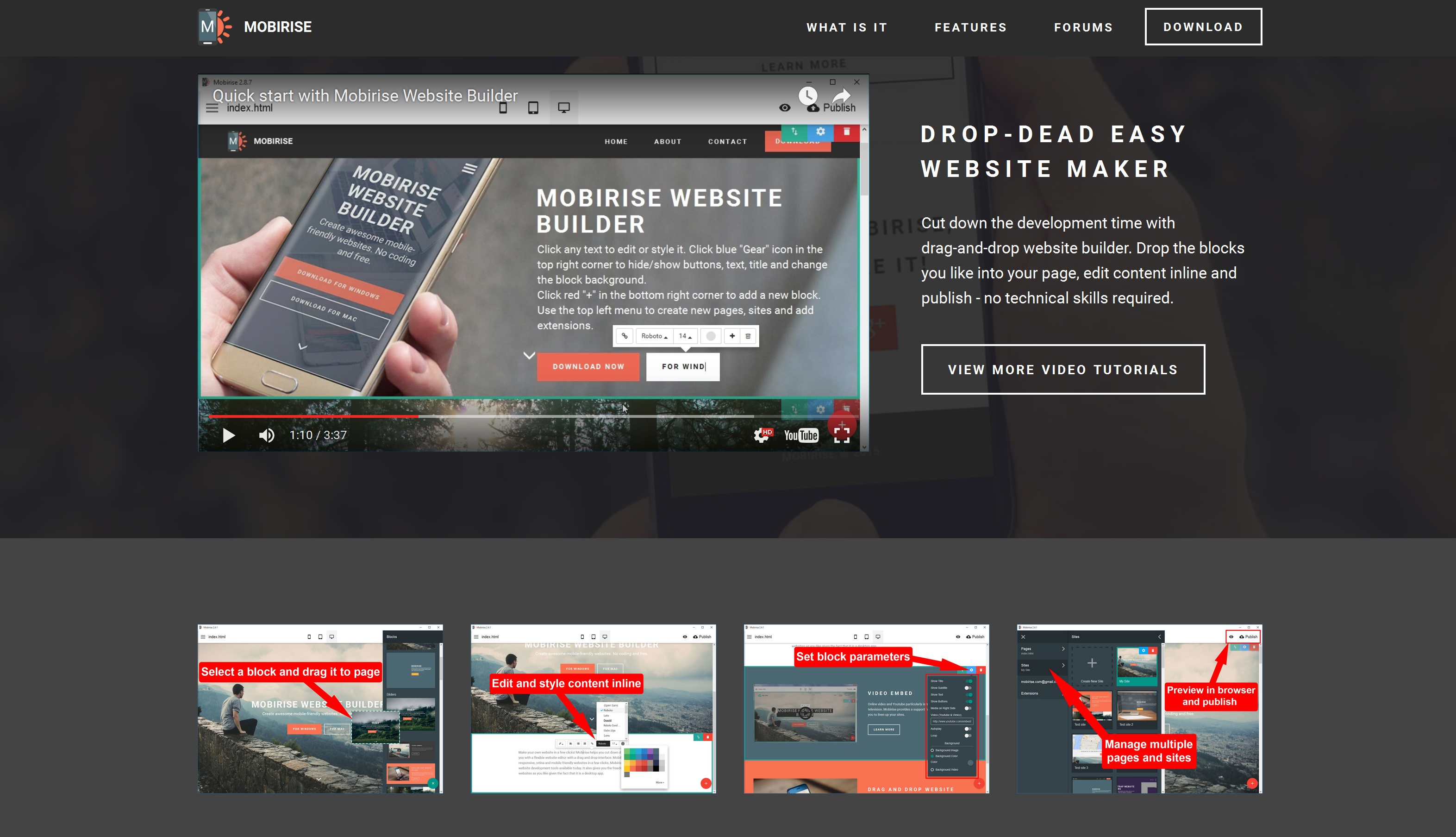Click the desktop preview icon
The image size is (1456, 837).
click(563, 109)
